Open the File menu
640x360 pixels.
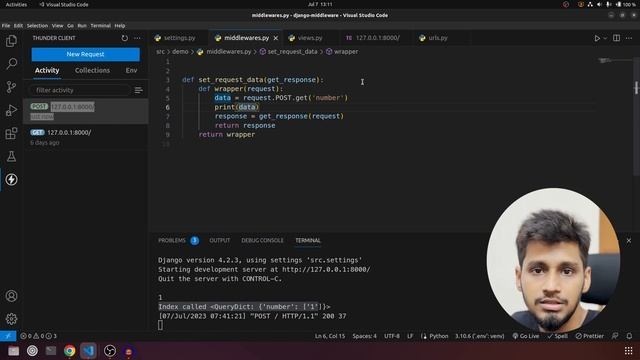pyautogui.click(x=6, y=25)
